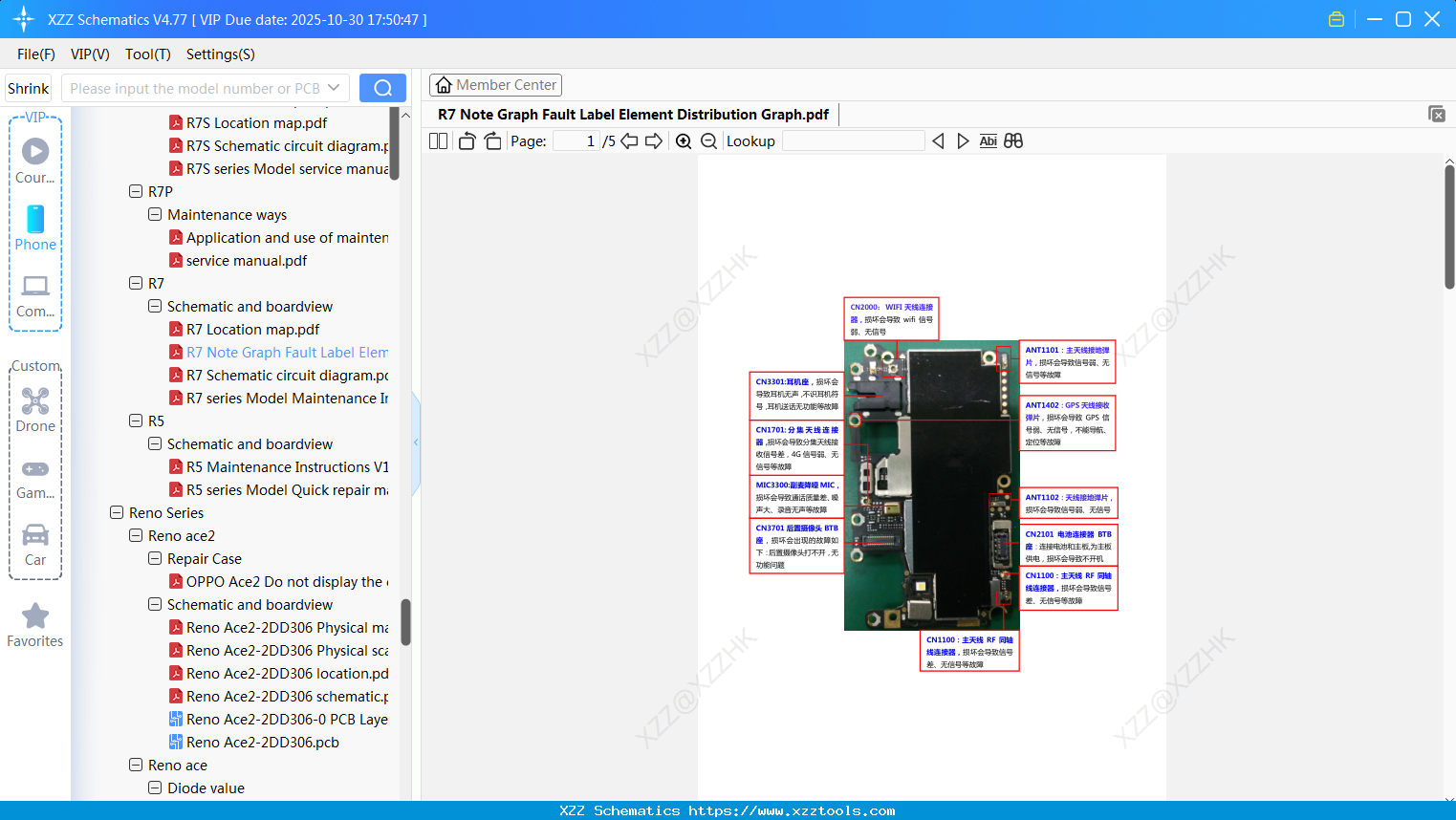
Task: Collapse the Maintenance ways folder
Action: click(x=155, y=214)
